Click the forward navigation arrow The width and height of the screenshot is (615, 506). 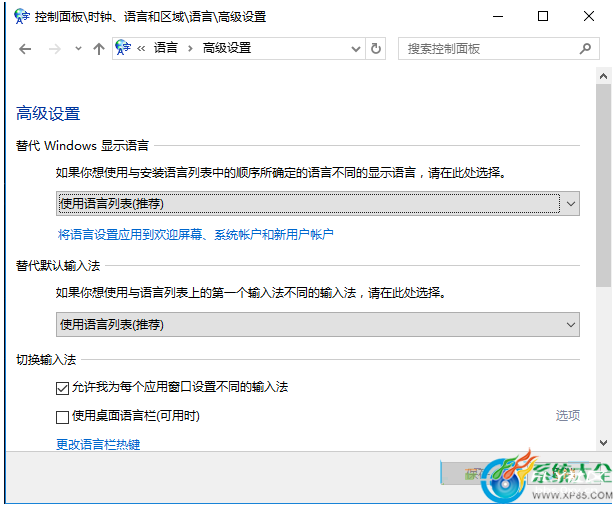point(55,49)
